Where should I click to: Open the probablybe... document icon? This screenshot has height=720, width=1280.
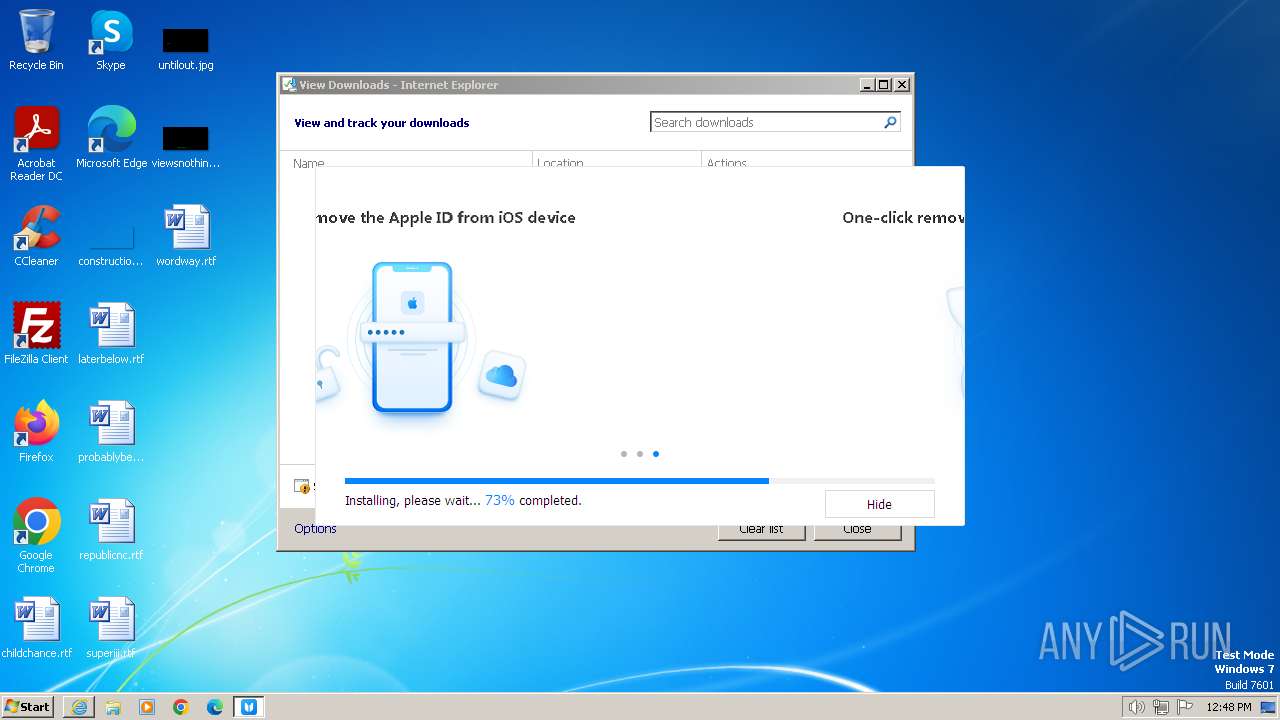click(x=111, y=431)
